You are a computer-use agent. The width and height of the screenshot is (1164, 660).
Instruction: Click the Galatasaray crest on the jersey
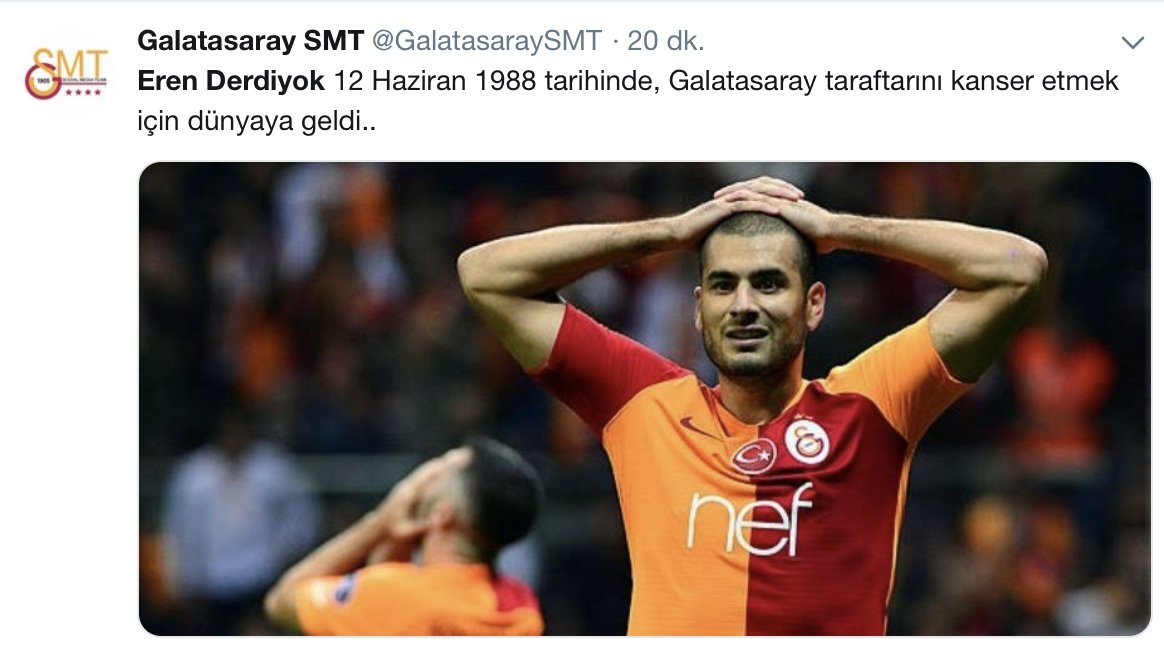tap(807, 441)
